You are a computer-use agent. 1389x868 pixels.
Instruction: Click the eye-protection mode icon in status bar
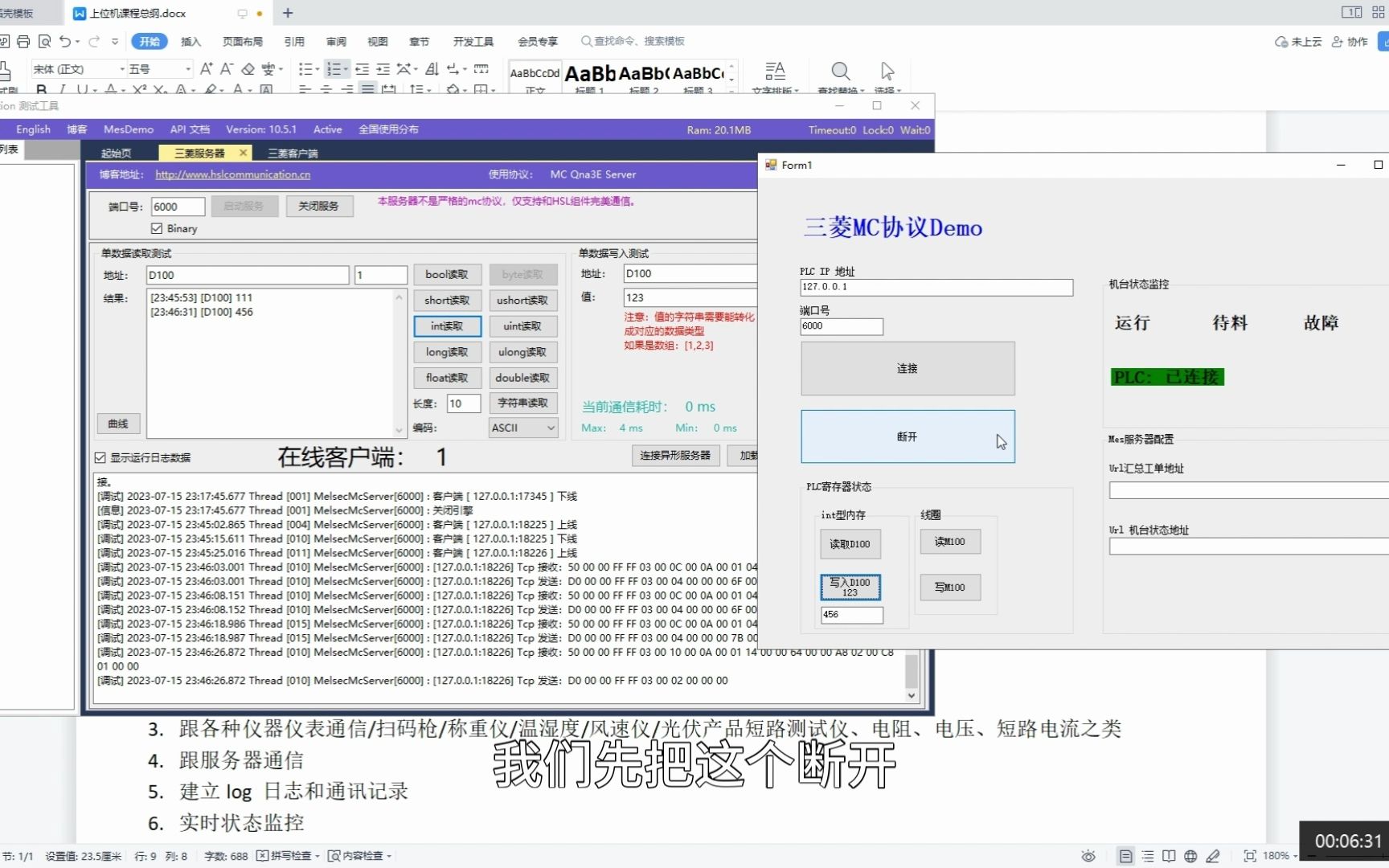coord(1088,856)
